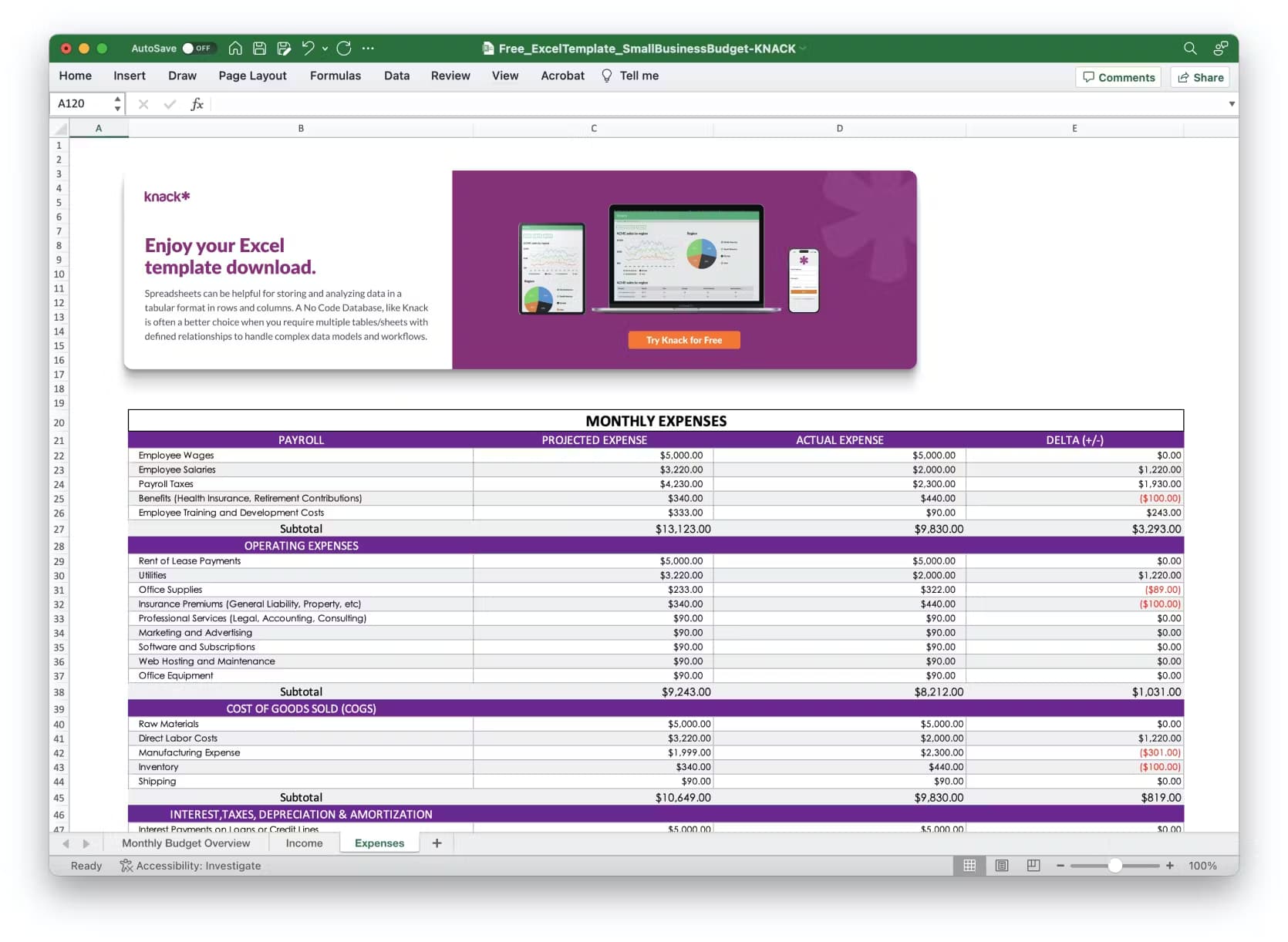The image size is (1288, 942).
Task: Add a new sheet with plus icon
Action: [x=437, y=843]
